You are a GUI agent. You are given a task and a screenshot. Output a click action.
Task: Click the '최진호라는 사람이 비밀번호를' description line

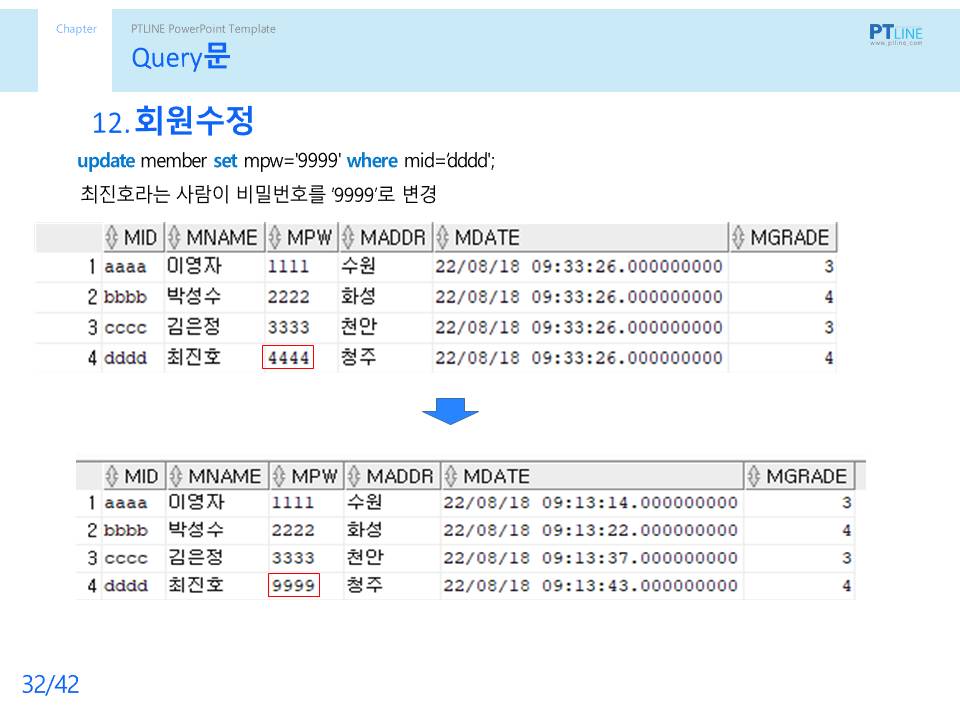click(x=258, y=194)
